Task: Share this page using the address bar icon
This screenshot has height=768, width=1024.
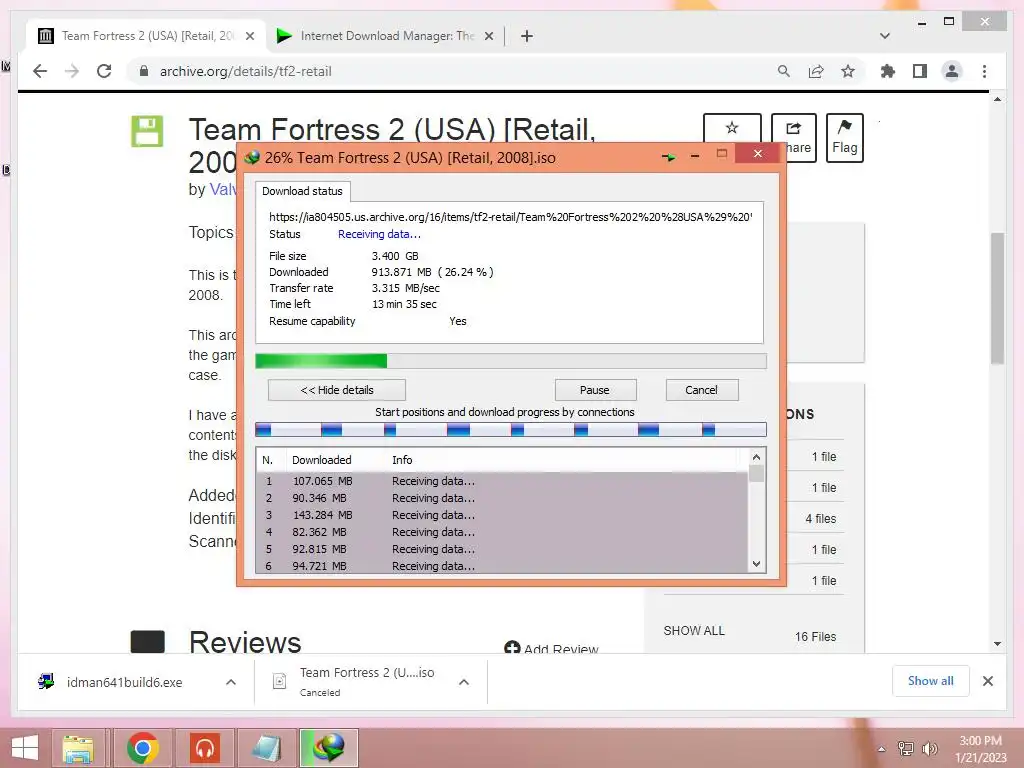Action: (816, 71)
